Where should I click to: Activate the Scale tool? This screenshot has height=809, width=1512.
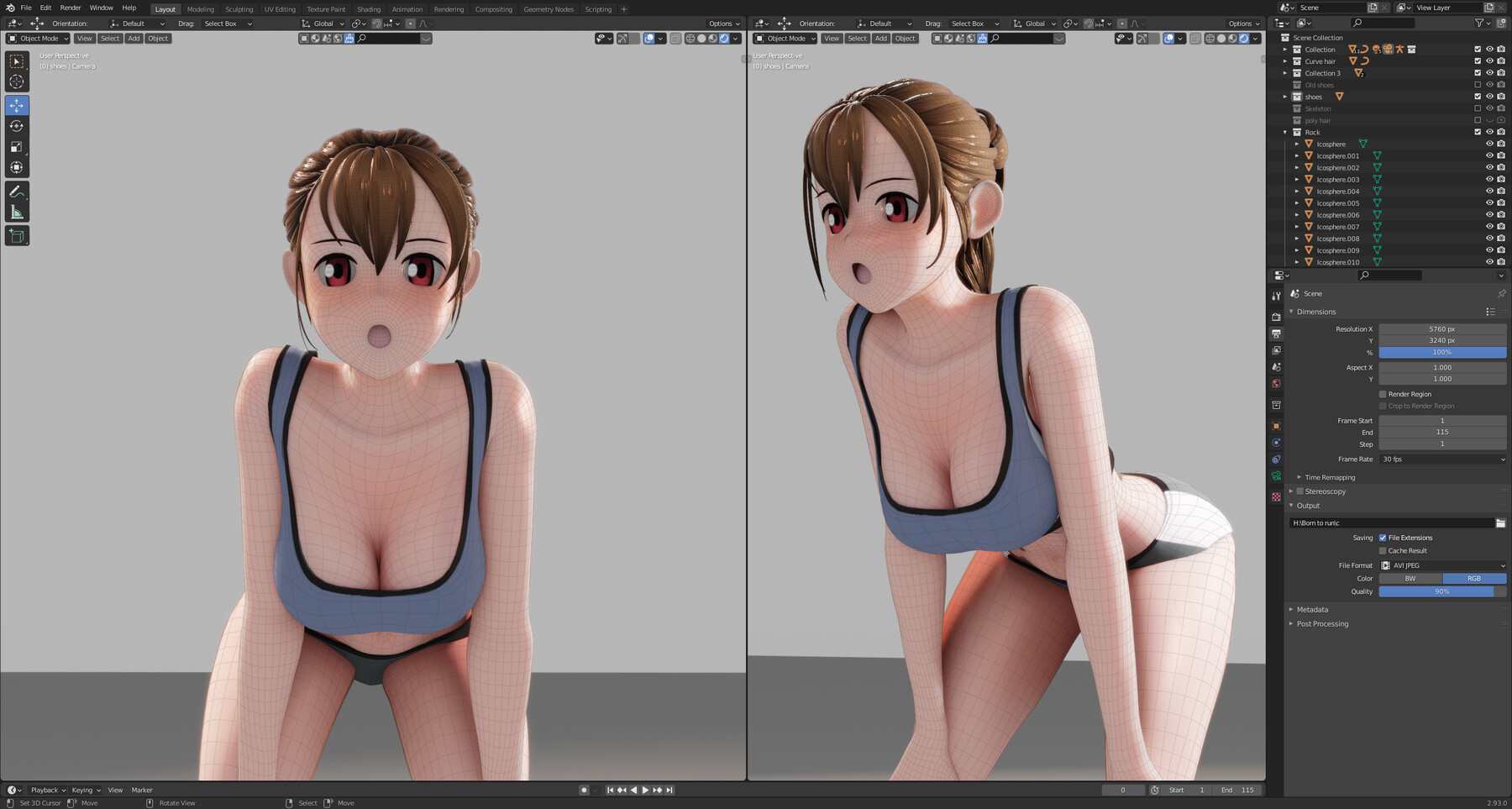[17, 146]
